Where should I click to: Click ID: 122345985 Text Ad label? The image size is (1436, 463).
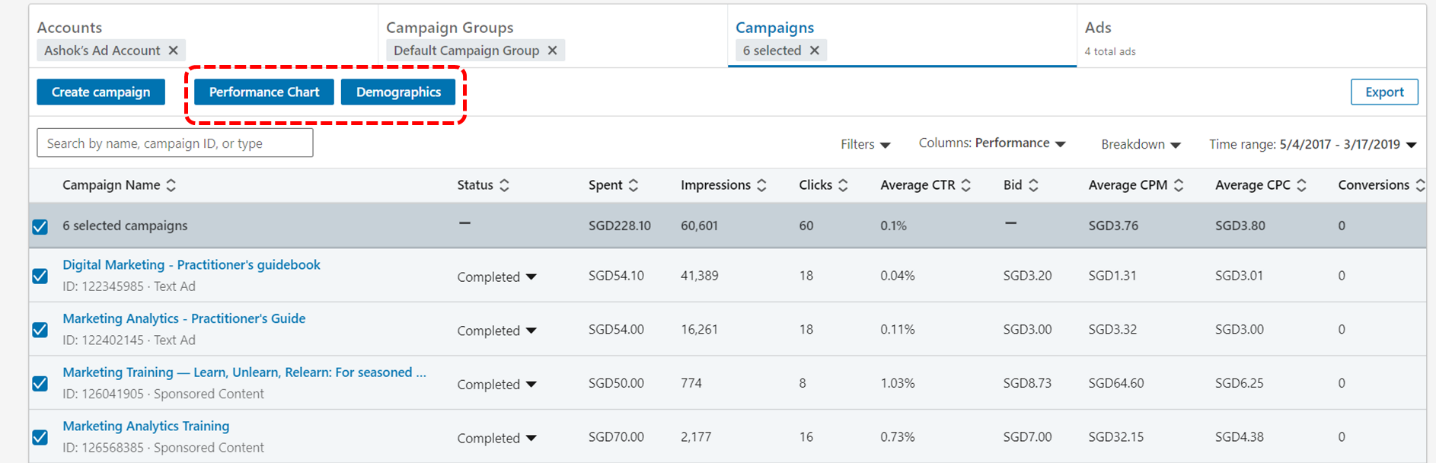click(129, 286)
